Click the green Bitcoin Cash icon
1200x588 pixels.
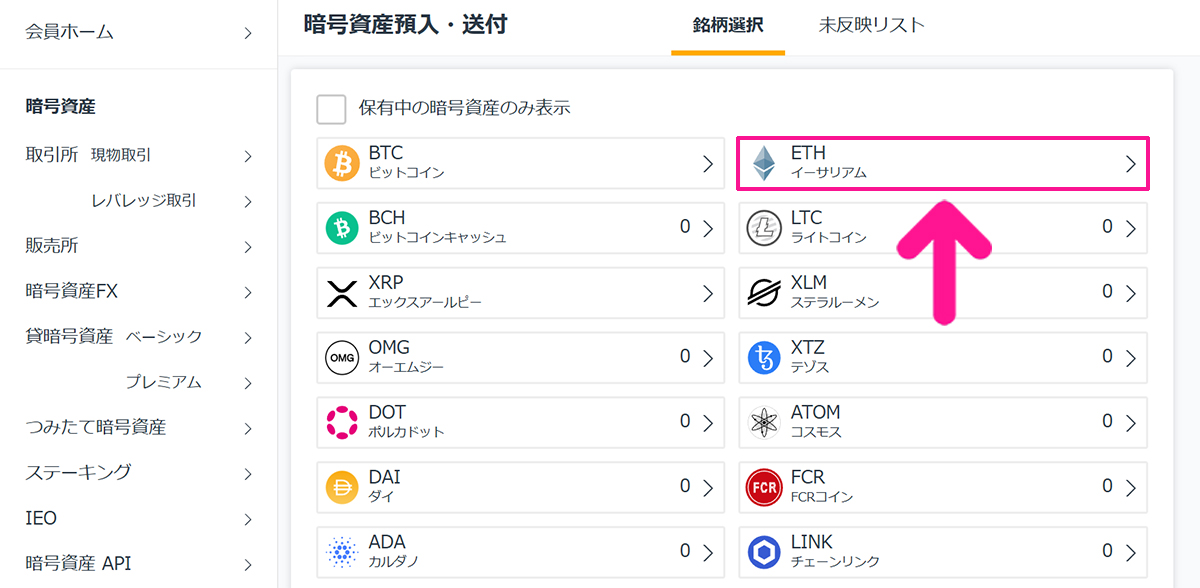click(342, 229)
